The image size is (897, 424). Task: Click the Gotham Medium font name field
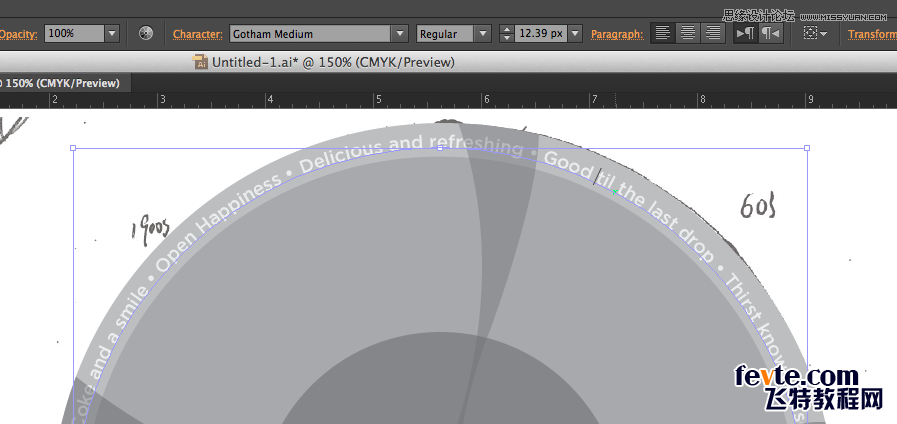[x=311, y=34]
